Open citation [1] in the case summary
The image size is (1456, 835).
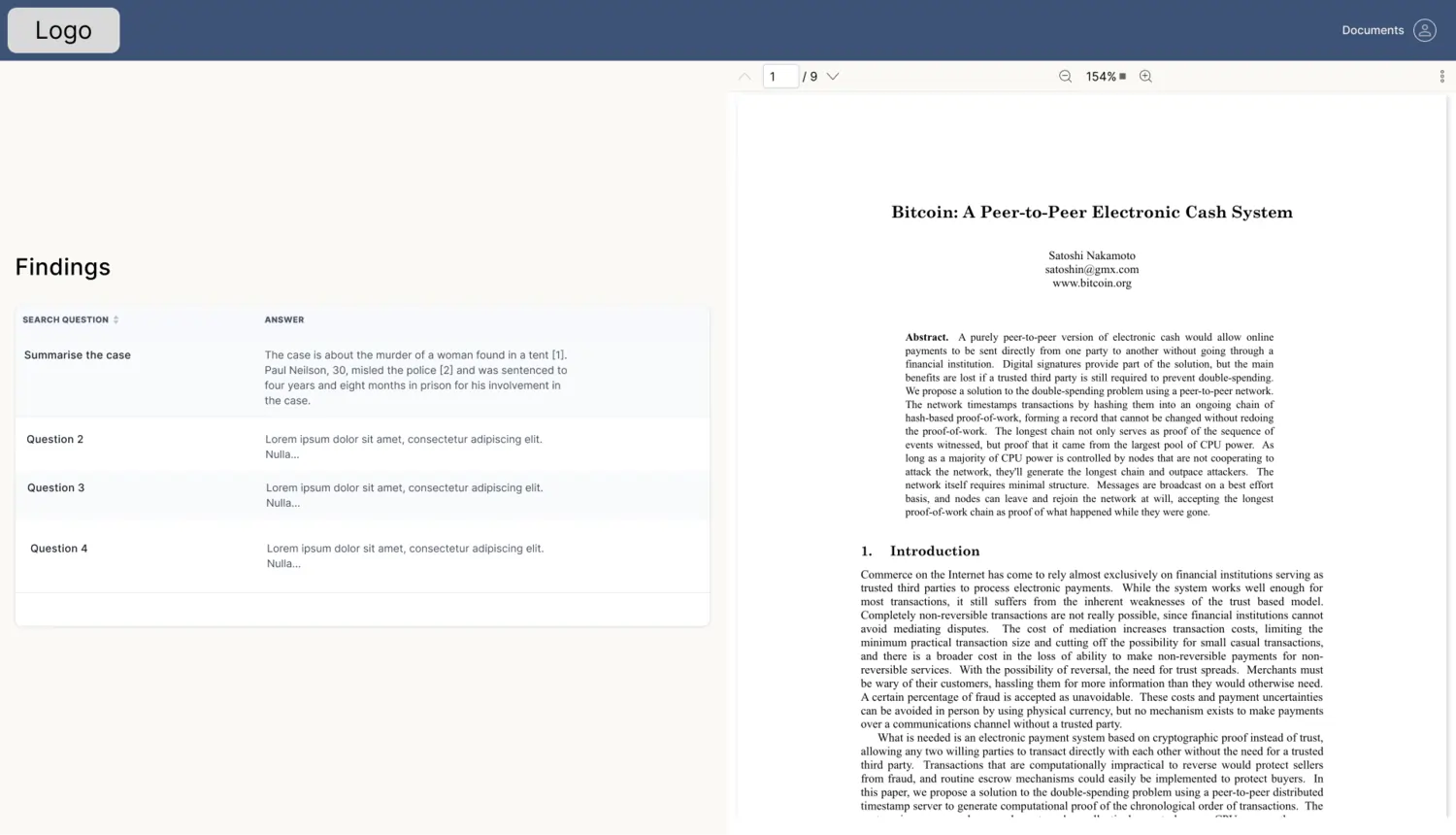(558, 355)
